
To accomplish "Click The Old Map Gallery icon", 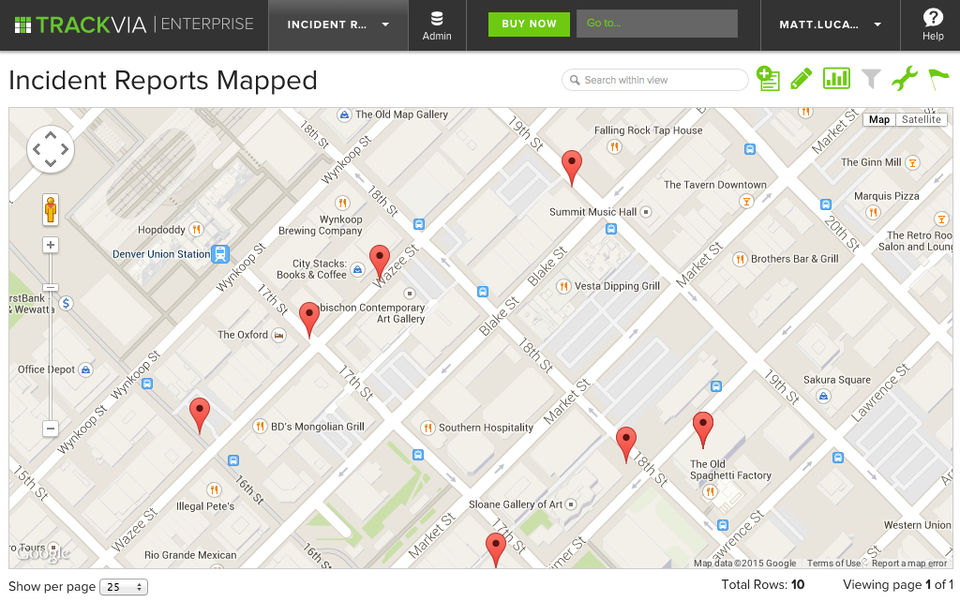I will click(x=344, y=114).
